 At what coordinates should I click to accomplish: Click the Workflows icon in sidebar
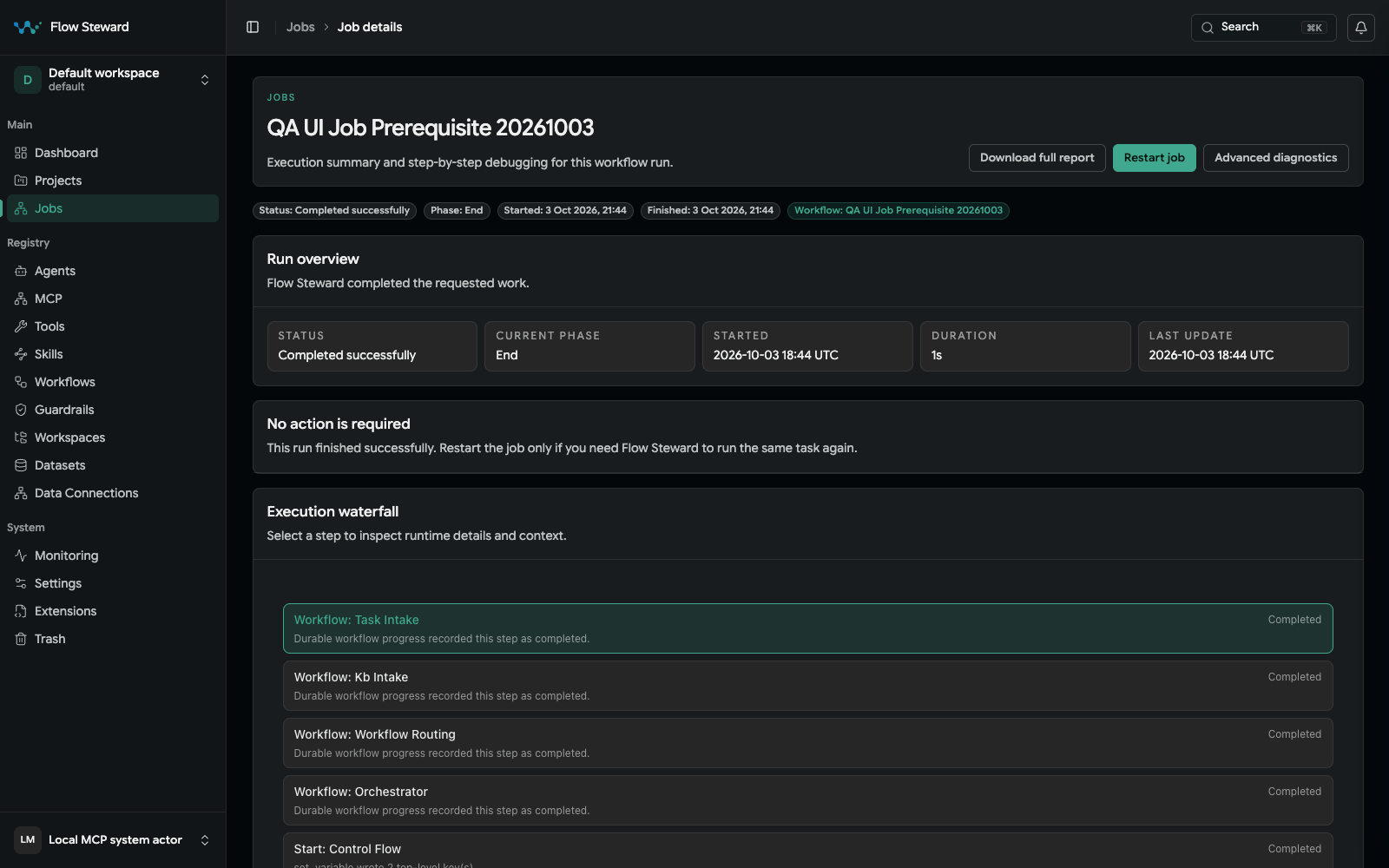pyautogui.click(x=21, y=382)
